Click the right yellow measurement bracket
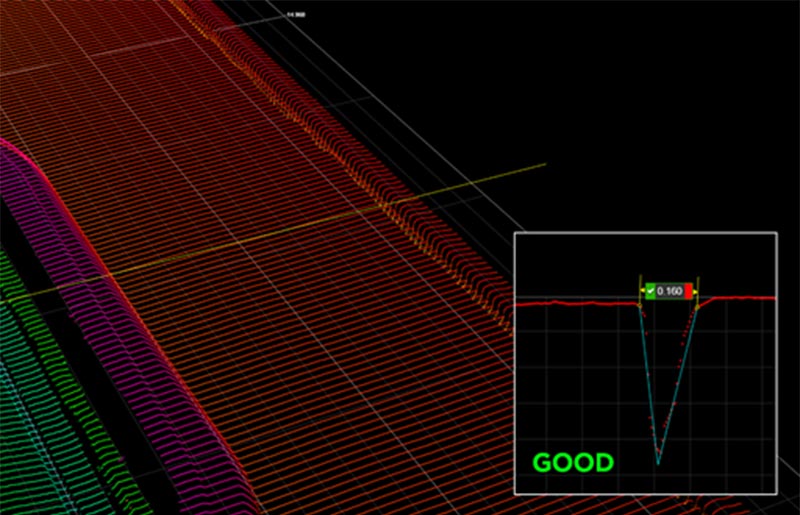This screenshot has width=800, height=515. click(697, 291)
